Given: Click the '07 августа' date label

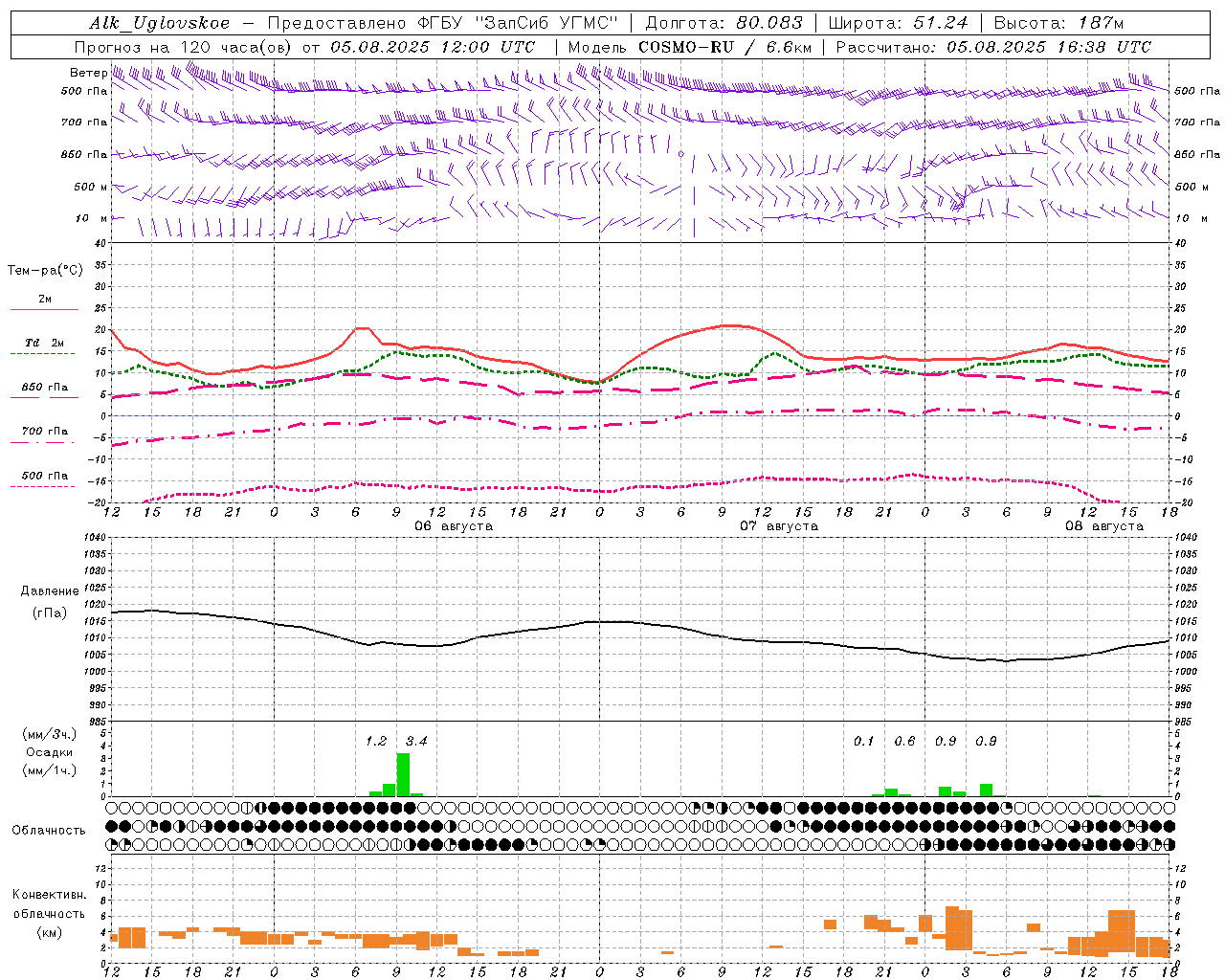Looking at the screenshot, I should [779, 526].
